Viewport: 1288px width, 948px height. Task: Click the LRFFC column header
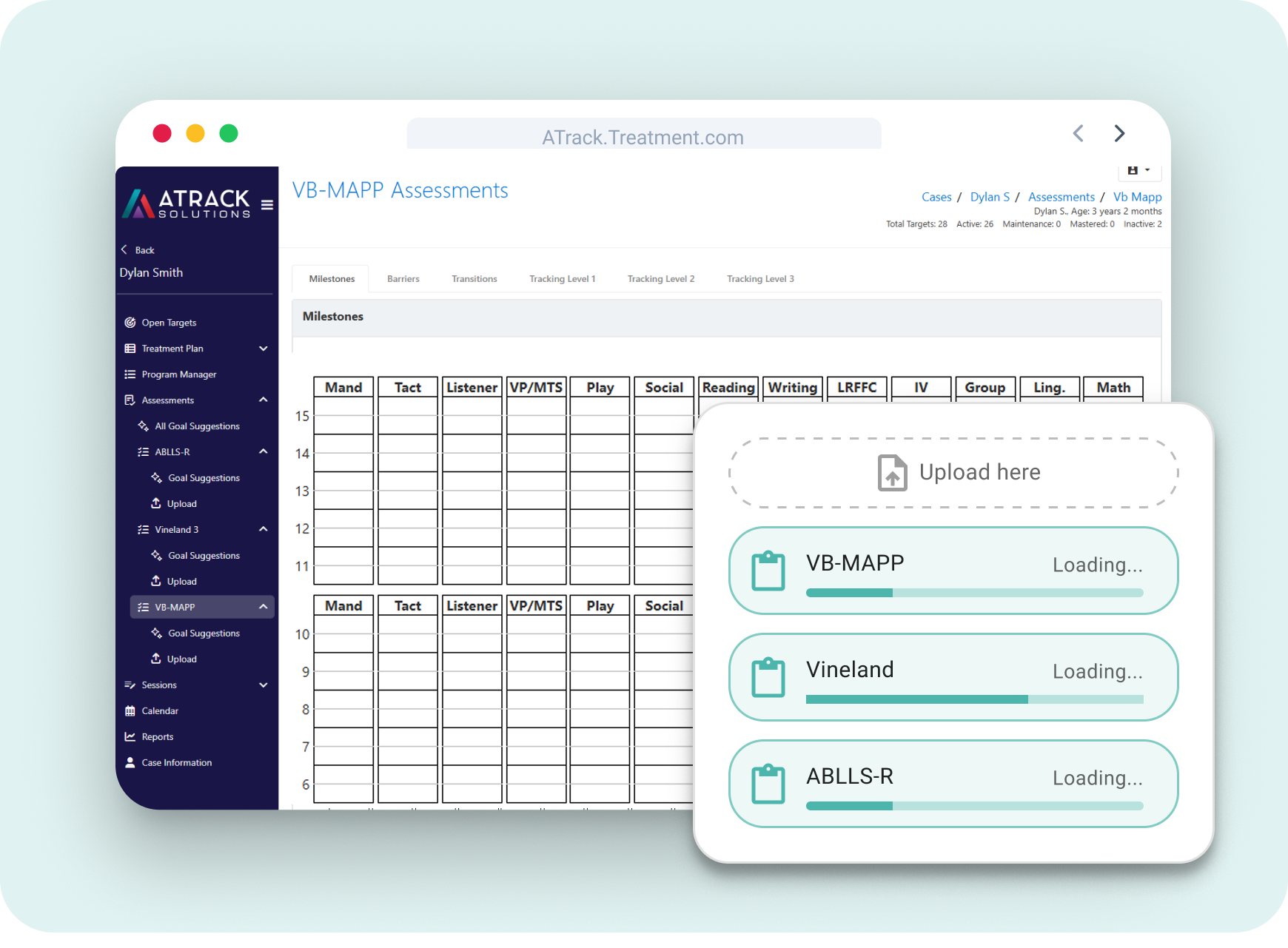click(x=856, y=387)
